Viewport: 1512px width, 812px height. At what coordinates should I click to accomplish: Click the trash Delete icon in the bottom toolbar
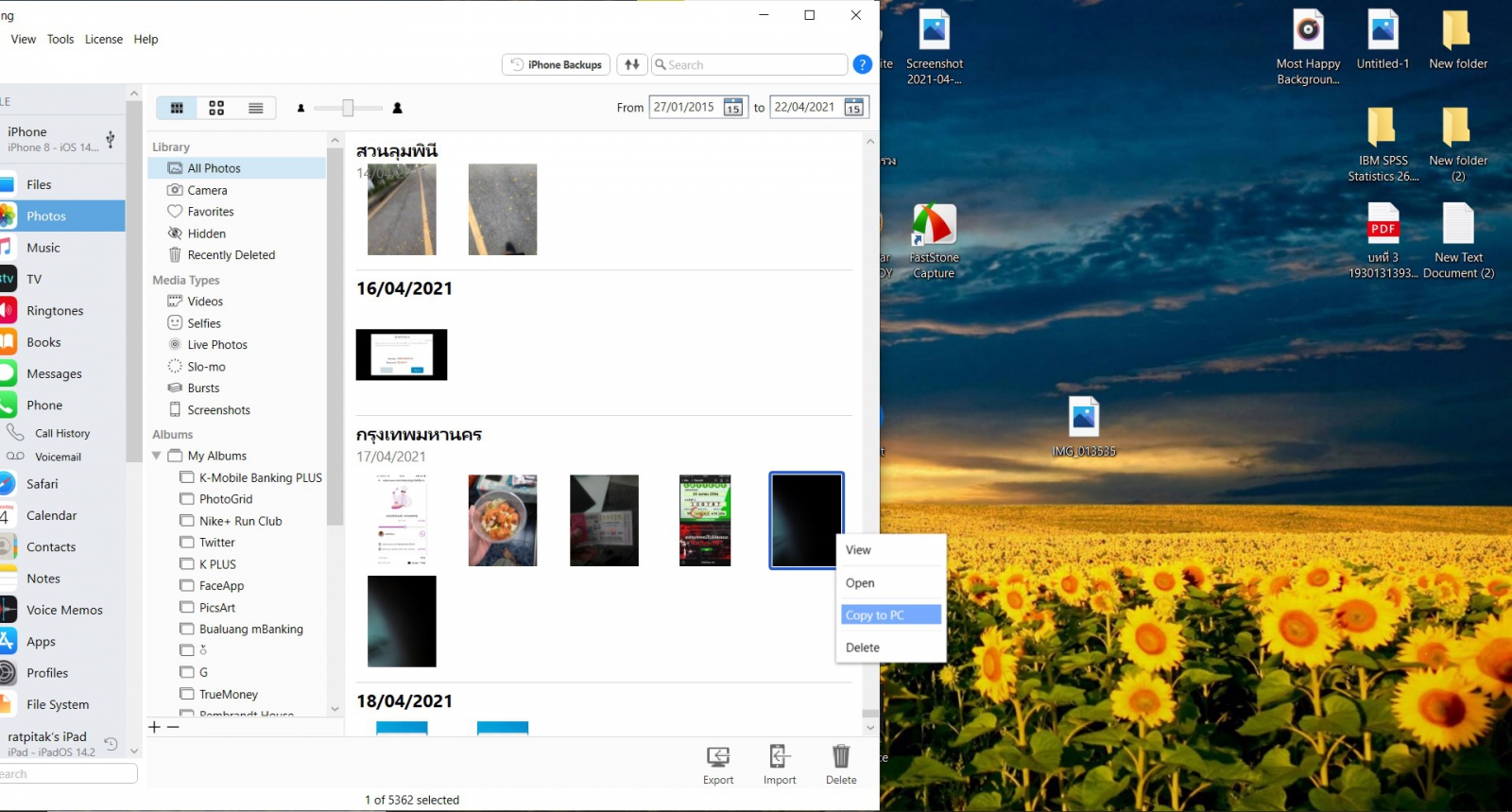point(841,765)
